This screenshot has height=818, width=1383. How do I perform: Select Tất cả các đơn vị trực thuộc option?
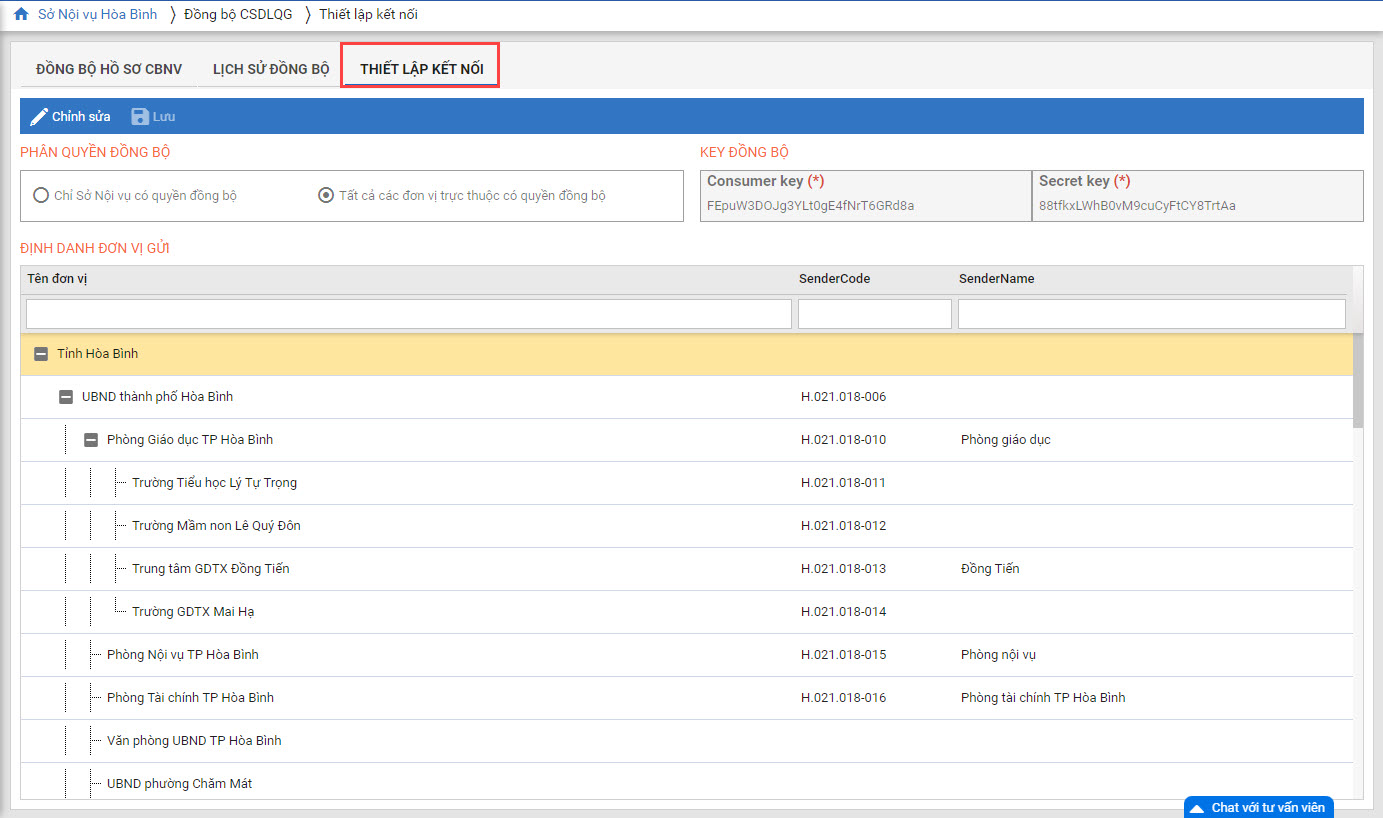point(326,196)
